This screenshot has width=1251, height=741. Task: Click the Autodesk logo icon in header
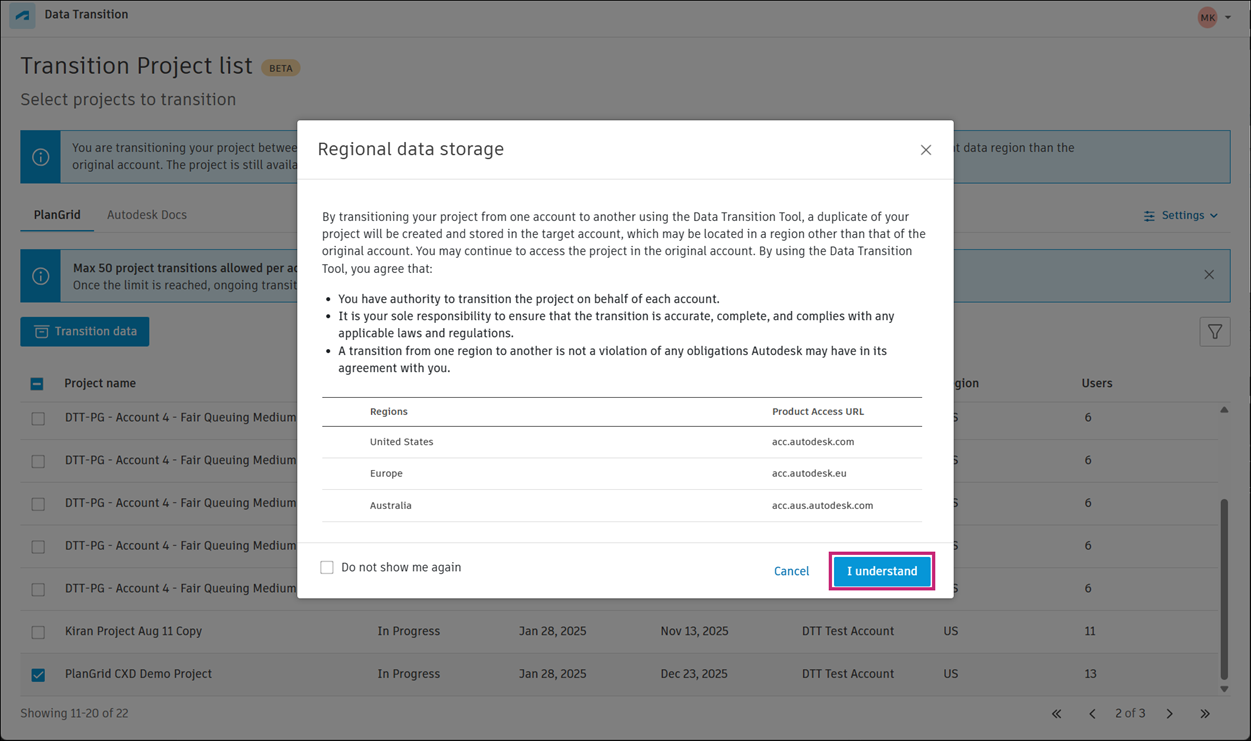coord(22,16)
